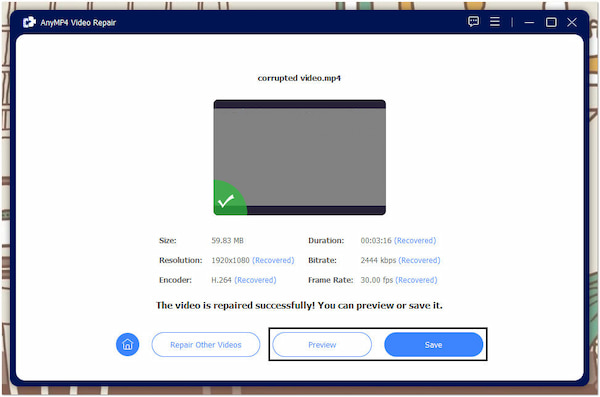Image resolution: width=600 pixels, height=397 pixels.
Task: Maximize the AnyMP4 window
Action: (x=551, y=22)
